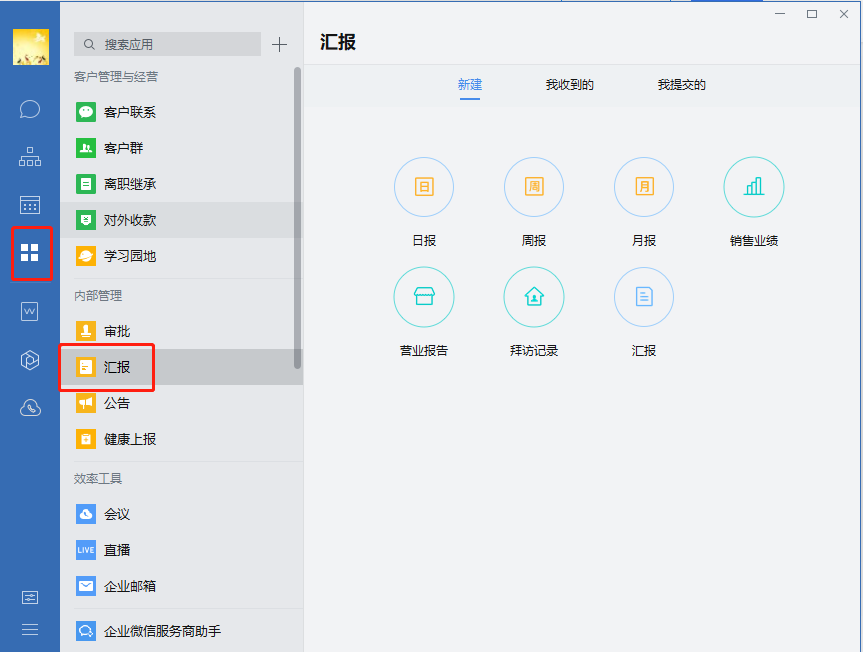Open 直播 LIVE app

(x=182, y=550)
